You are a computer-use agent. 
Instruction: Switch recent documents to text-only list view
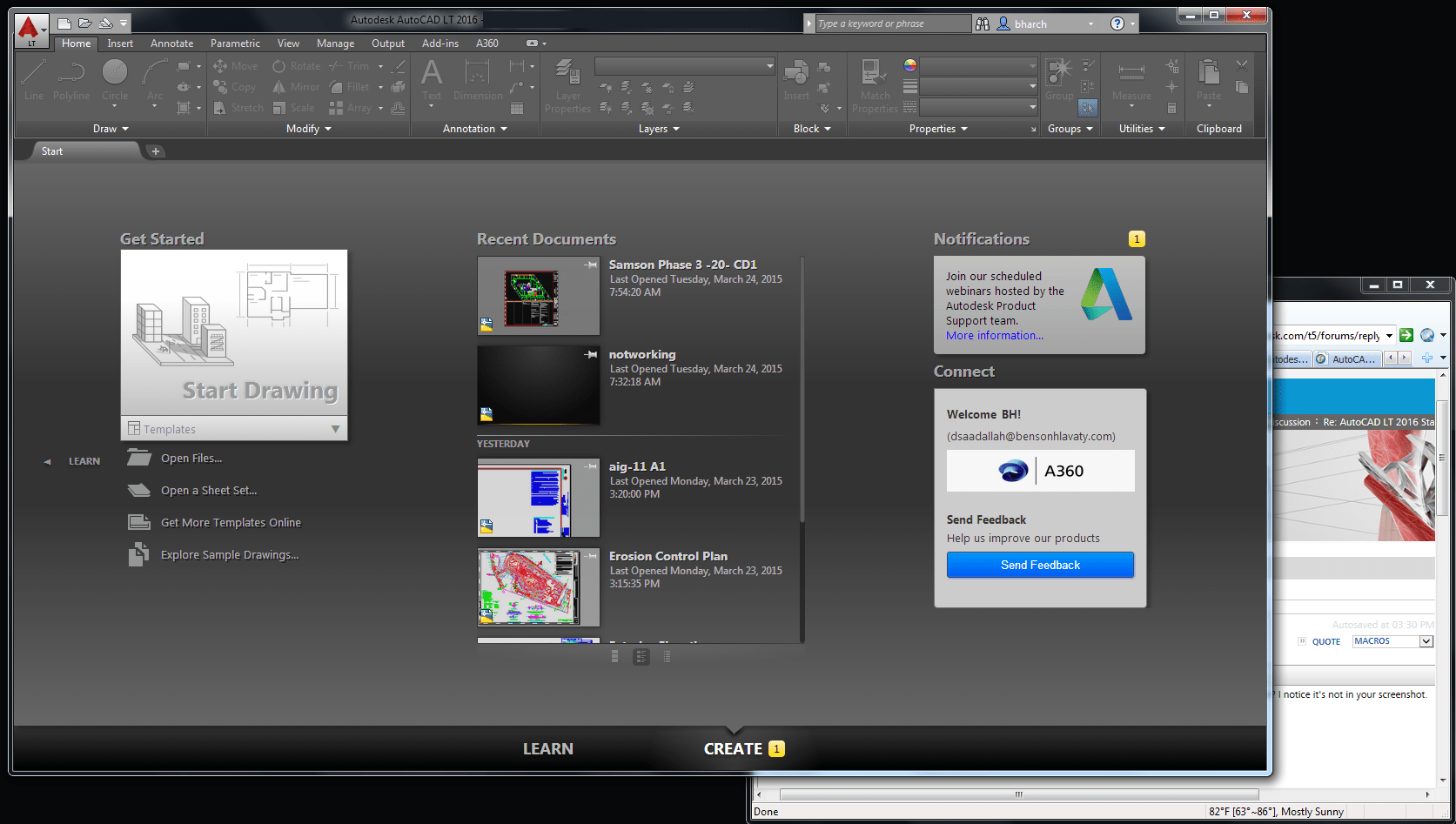[668, 657]
